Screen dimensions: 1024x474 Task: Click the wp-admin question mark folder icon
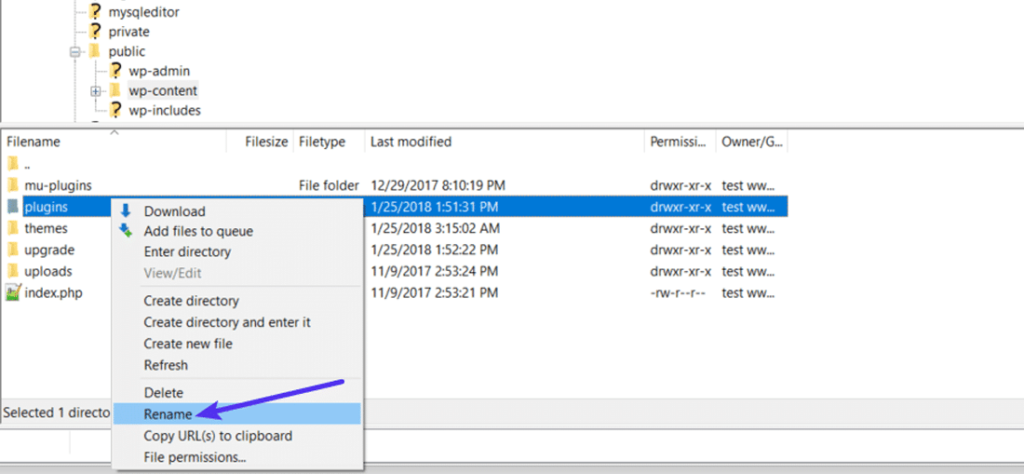pos(115,71)
